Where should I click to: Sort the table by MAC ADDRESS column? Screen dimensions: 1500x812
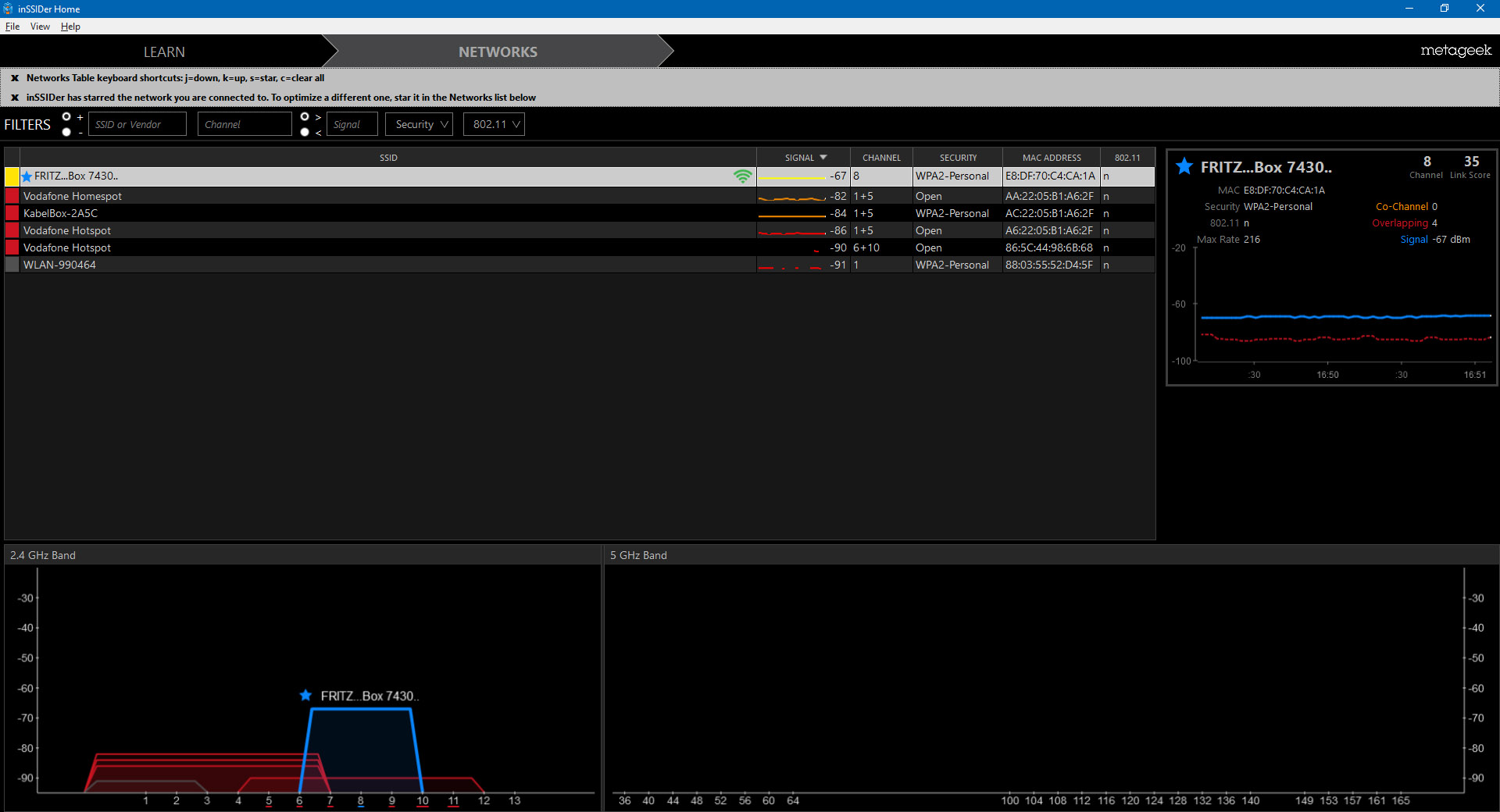coord(1052,158)
